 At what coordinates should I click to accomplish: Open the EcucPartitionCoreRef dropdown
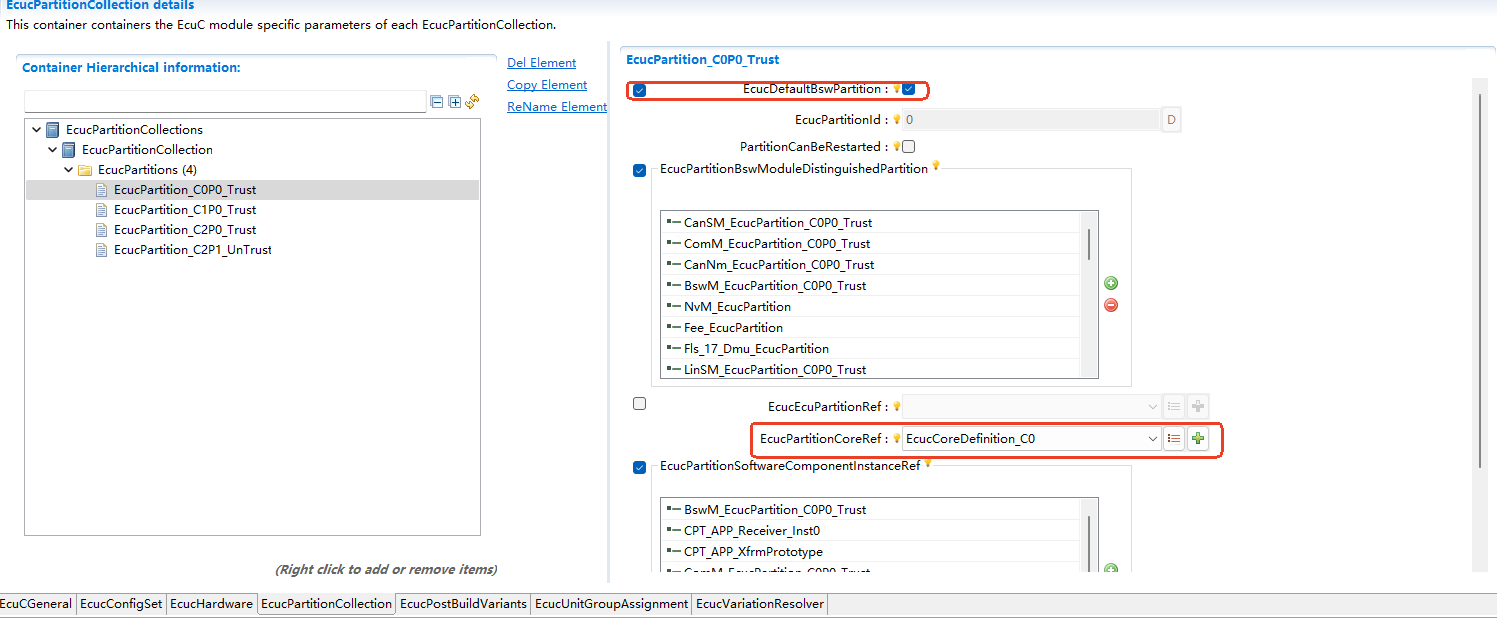(x=1153, y=438)
